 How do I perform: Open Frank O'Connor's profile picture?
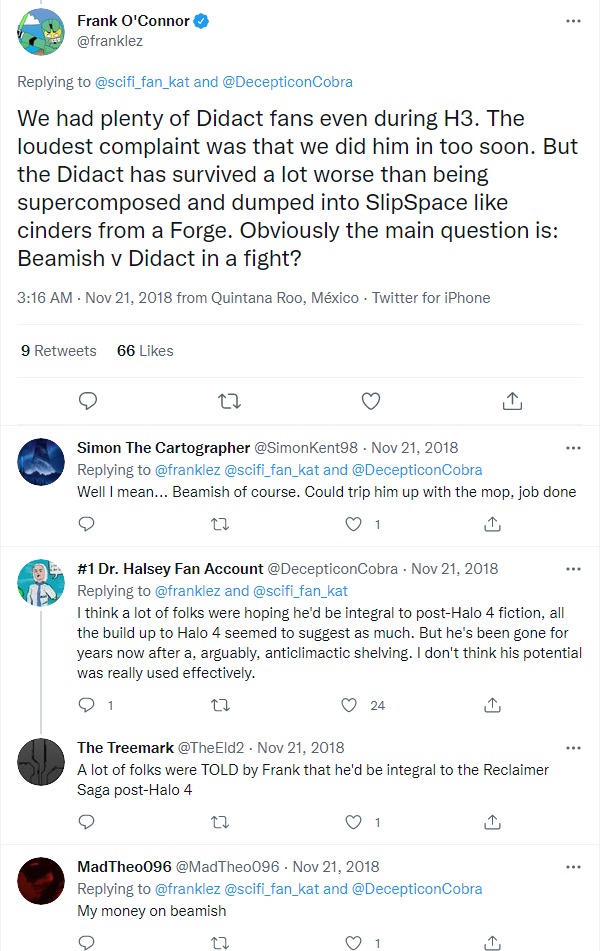coord(42,31)
